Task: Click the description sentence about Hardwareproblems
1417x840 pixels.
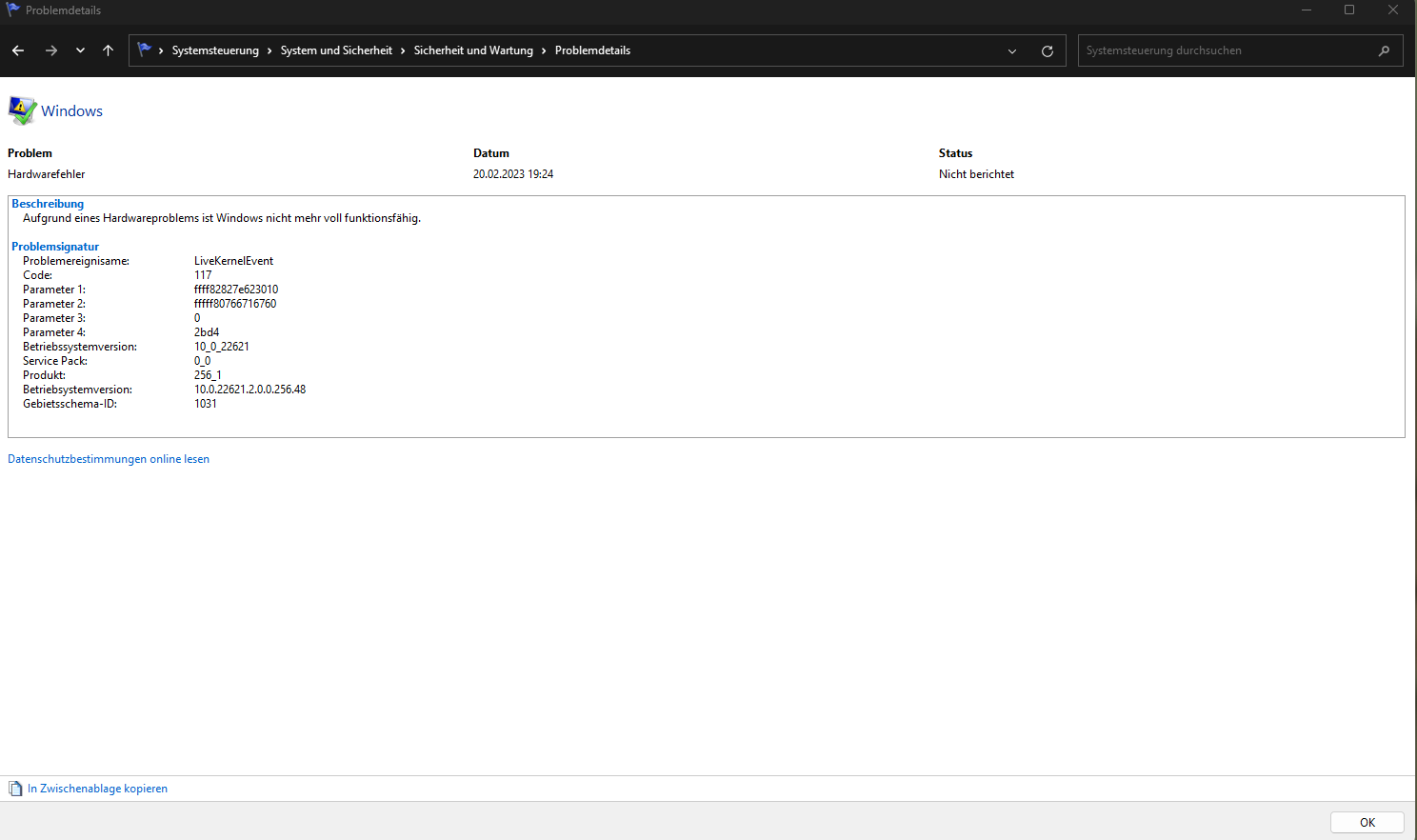Action: click(x=222, y=218)
